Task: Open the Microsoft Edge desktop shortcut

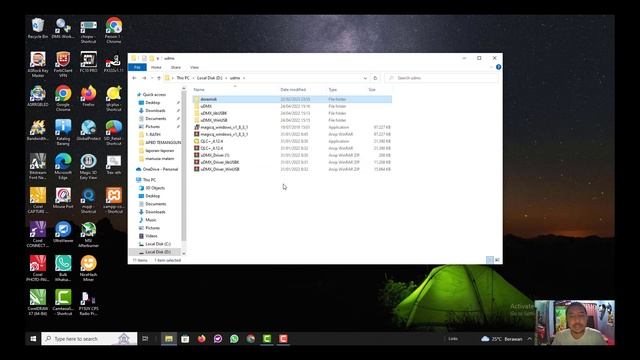Action: point(63,166)
